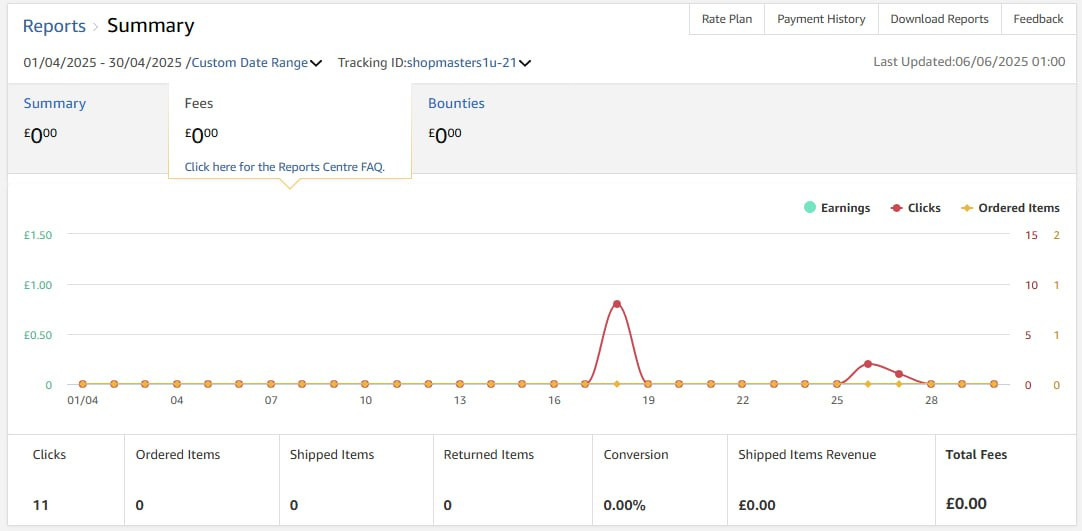The height and width of the screenshot is (531, 1082).
Task: View Payment History
Action: coord(821,19)
